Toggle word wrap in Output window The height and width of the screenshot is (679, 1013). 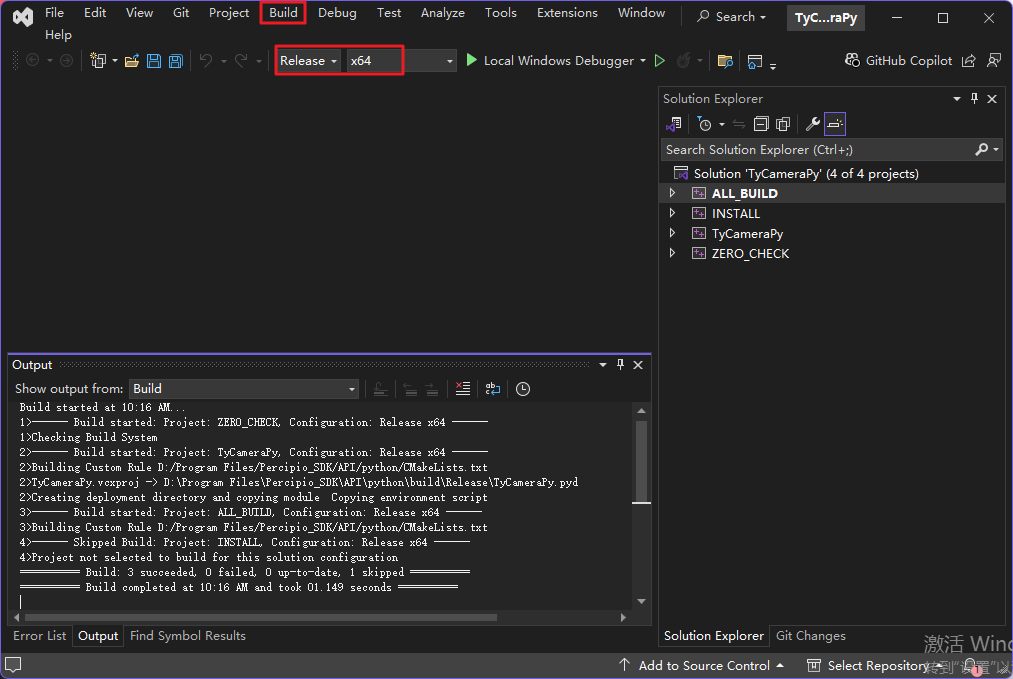[492, 389]
